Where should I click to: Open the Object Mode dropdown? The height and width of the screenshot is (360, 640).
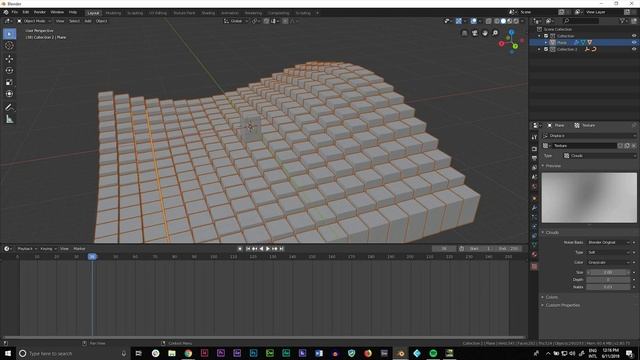(34, 21)
